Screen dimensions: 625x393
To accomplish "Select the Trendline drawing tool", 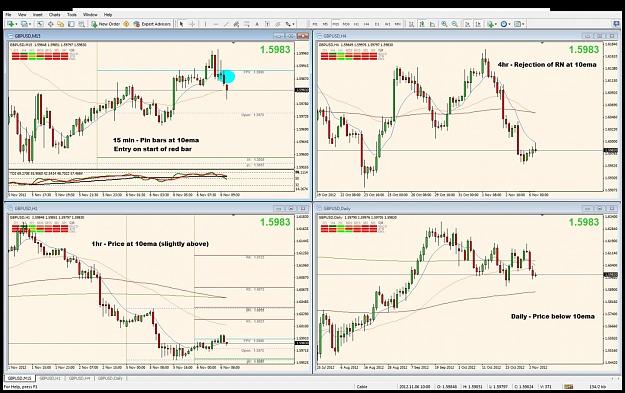I will click(x=226, y=24).
